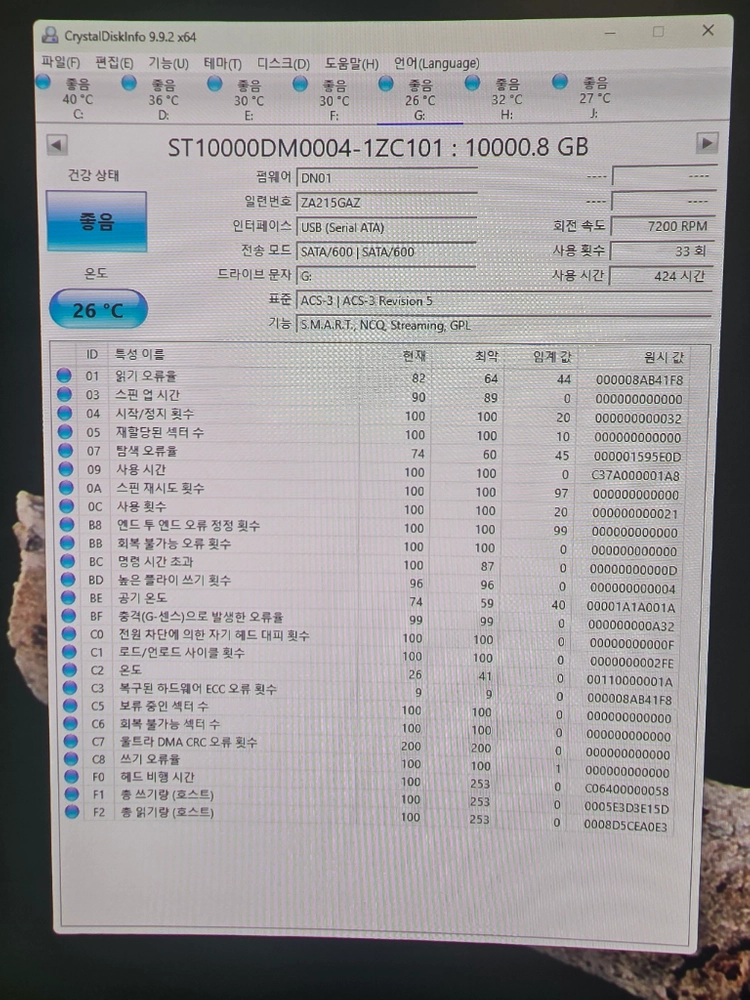Click the status orb for 07 탐색 오류율
The height and width of the screenshot is (1000, 750).
(66, 450)
